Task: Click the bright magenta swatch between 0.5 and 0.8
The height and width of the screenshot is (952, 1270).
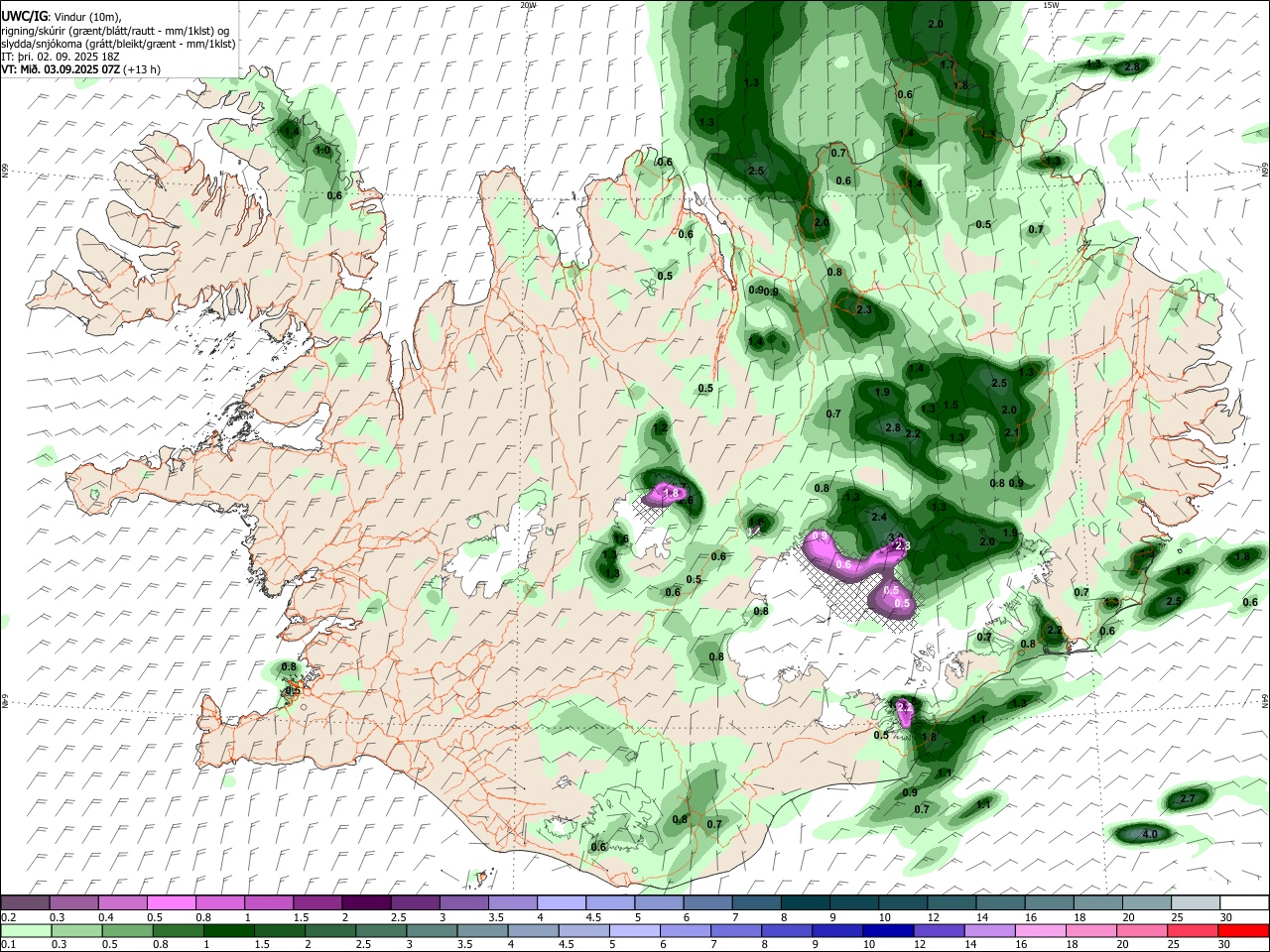Action: pyautogui.click(x=172, y=902)
